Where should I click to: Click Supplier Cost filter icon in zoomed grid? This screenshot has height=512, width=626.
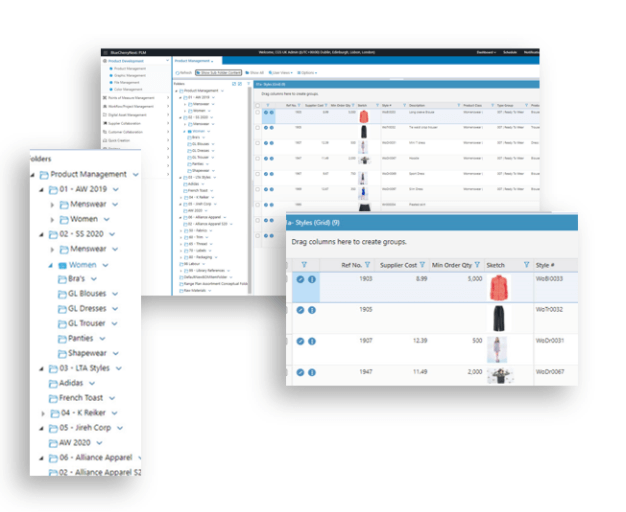(422, 265)
